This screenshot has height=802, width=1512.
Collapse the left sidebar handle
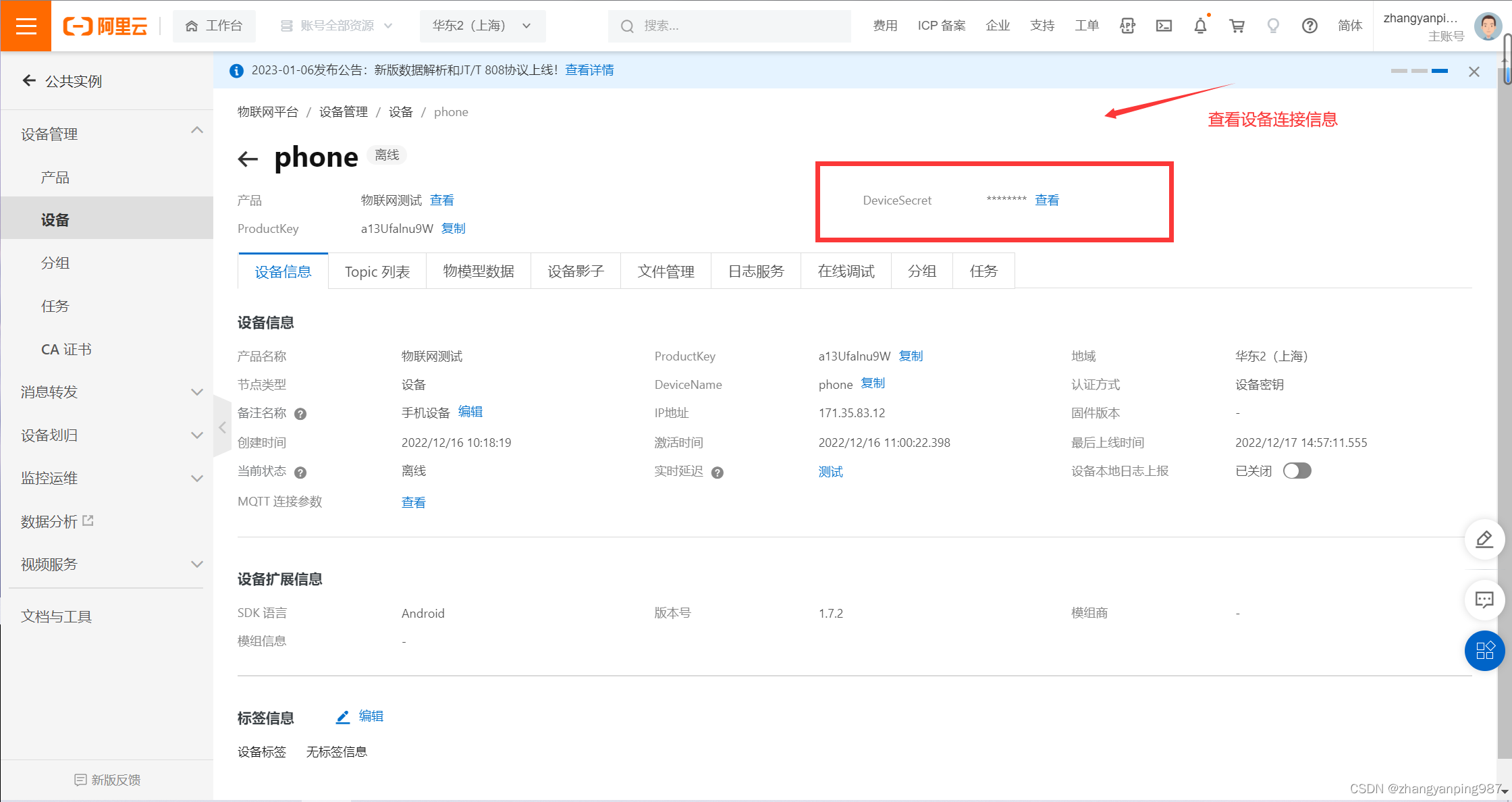pos(222,427)
